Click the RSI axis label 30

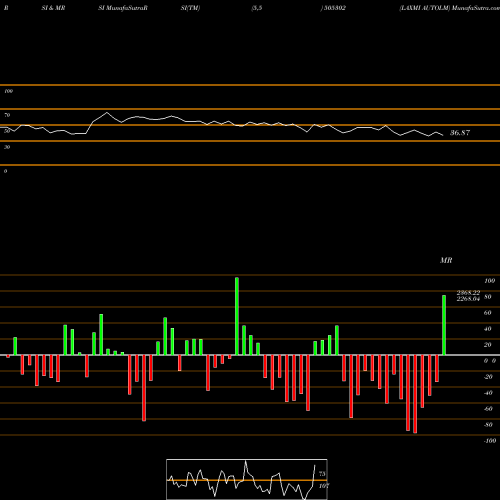(7, 147)
